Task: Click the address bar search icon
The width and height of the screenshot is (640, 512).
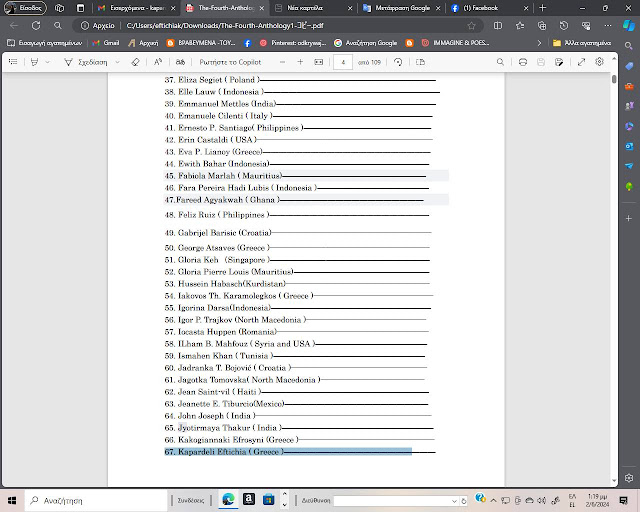Action: pos(58,26)
